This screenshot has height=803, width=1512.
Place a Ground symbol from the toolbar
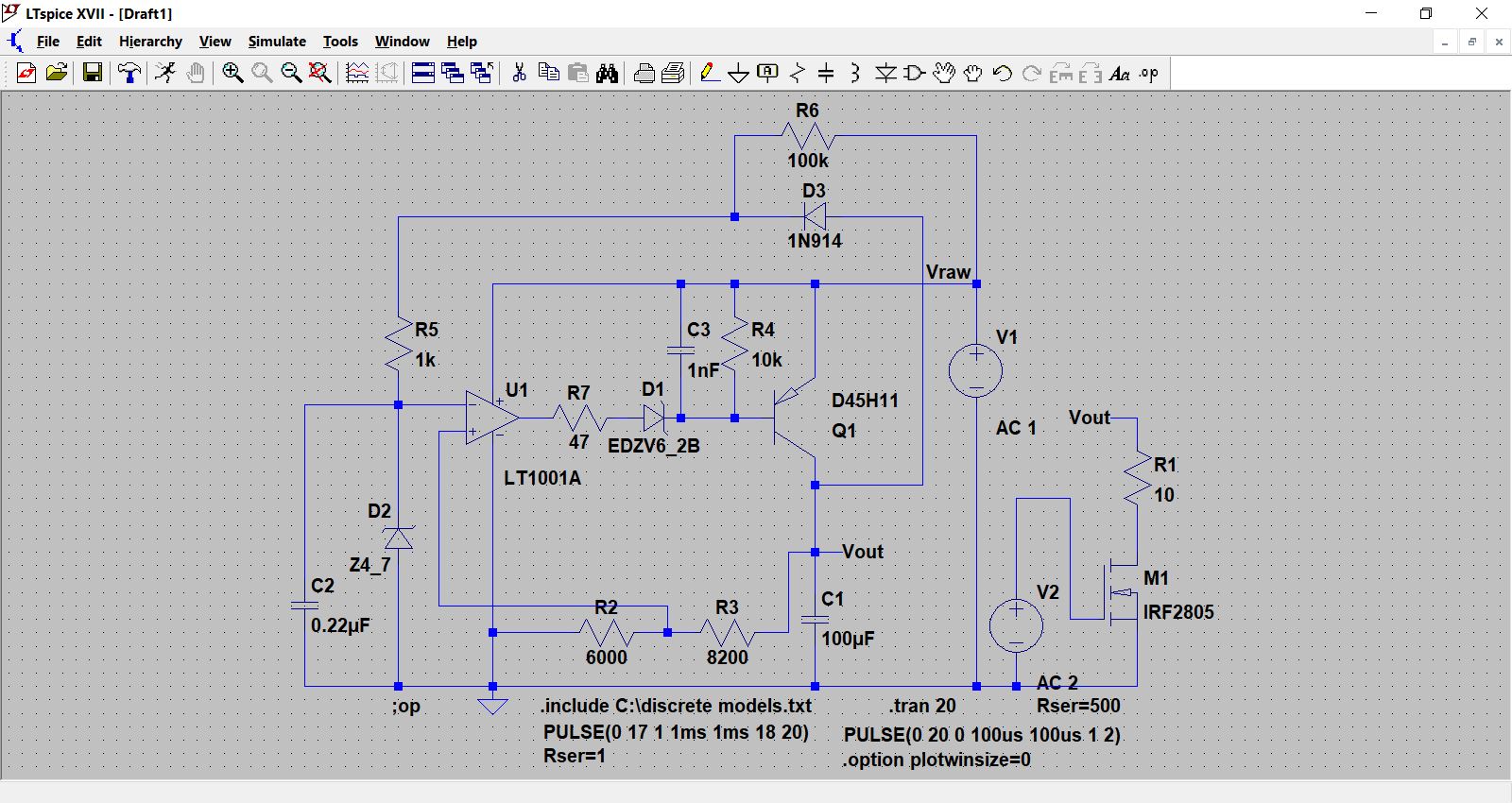739,73
